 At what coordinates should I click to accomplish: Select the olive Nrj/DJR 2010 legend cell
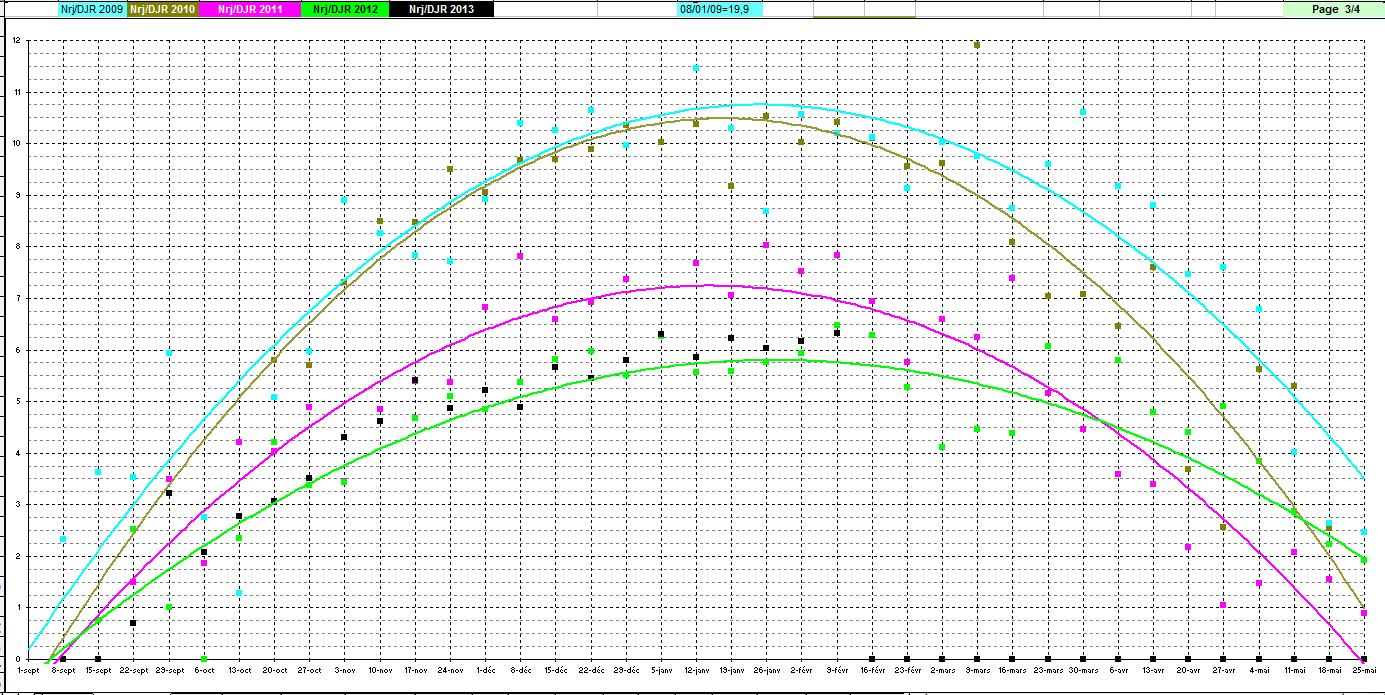click(x=161, y=9)
